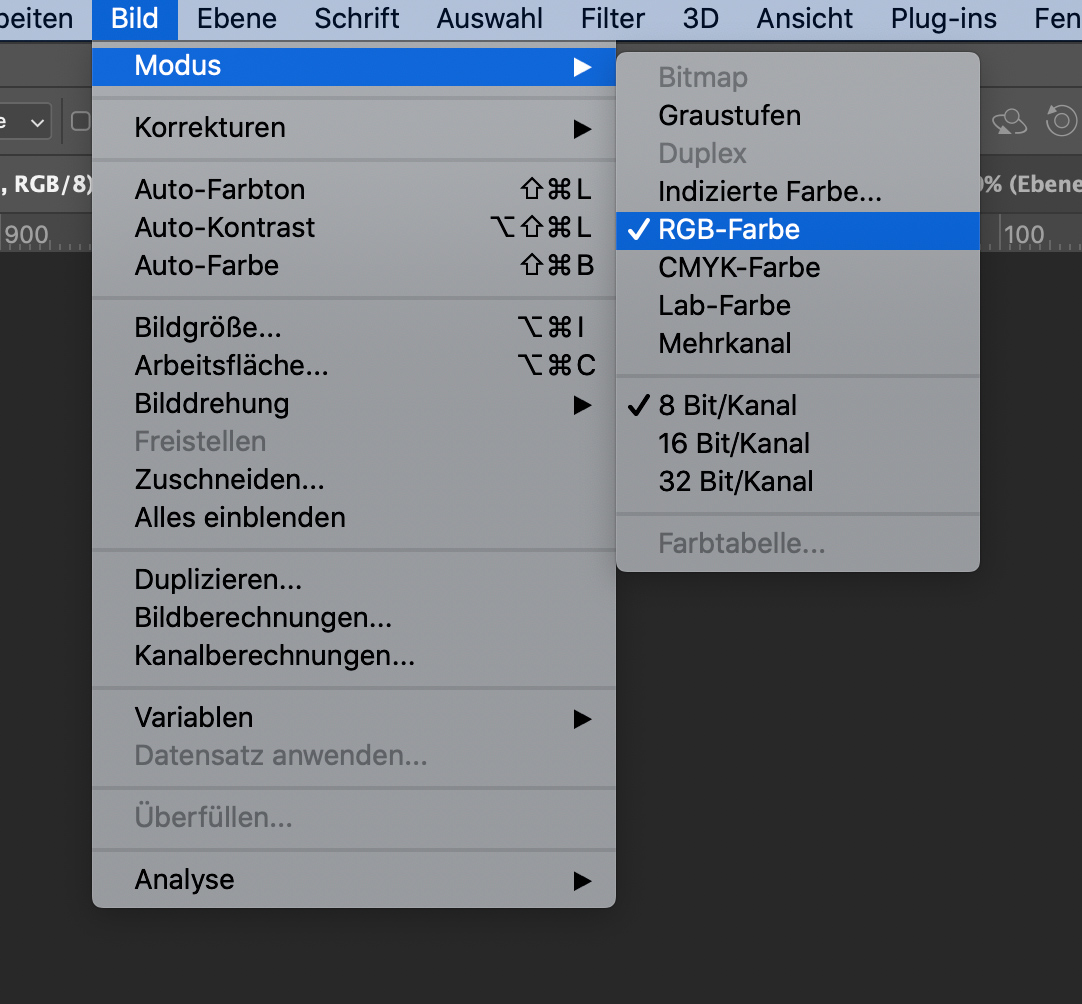Open the Filter menu in menu bar
Viewport: 1082px width, 1004px height.
[612, 18]
